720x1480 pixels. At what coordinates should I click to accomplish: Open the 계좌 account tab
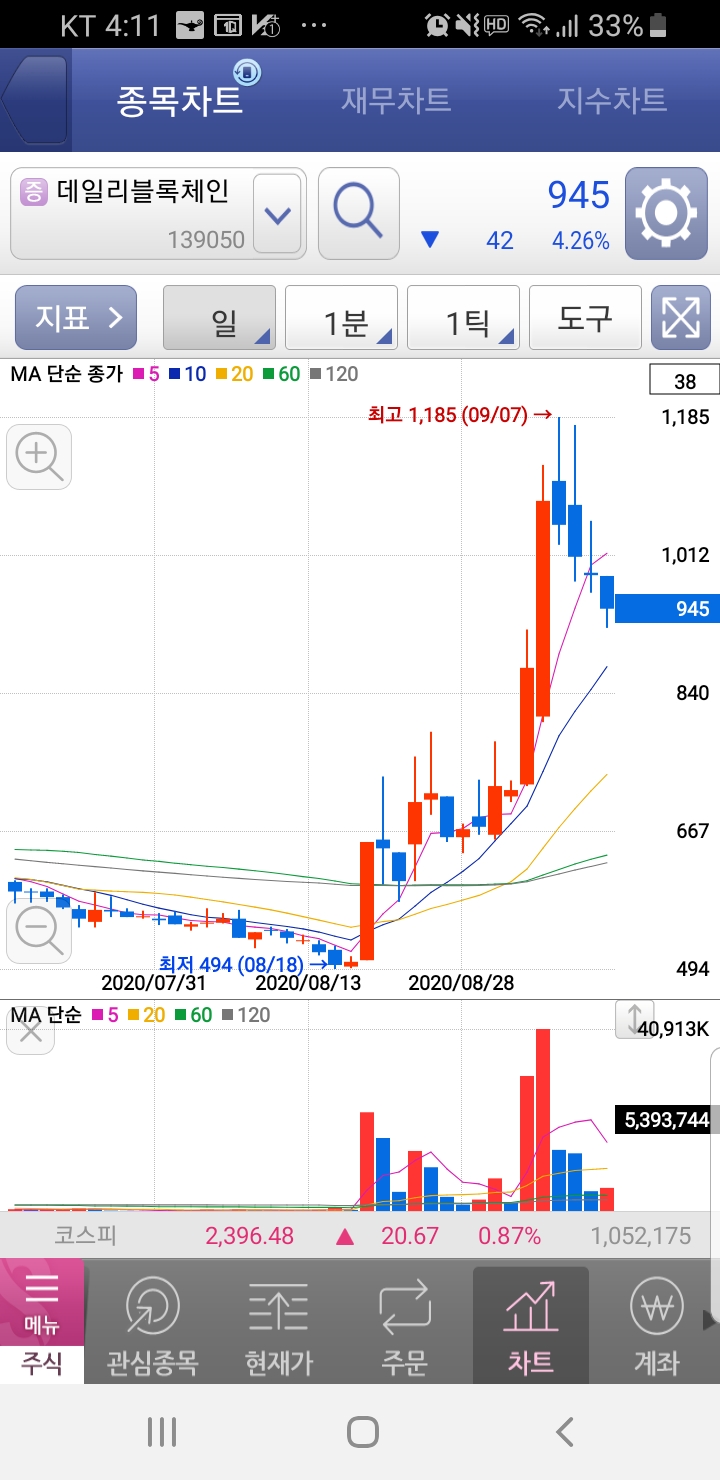[657, 1326]
